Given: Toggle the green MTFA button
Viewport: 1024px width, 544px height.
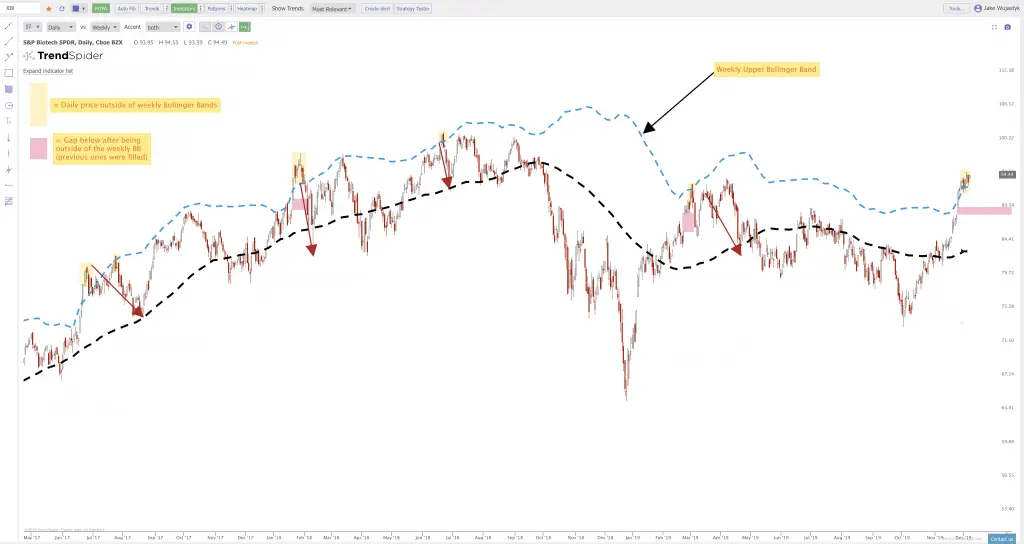Looking at the screenshot, I should pos(101,8).
